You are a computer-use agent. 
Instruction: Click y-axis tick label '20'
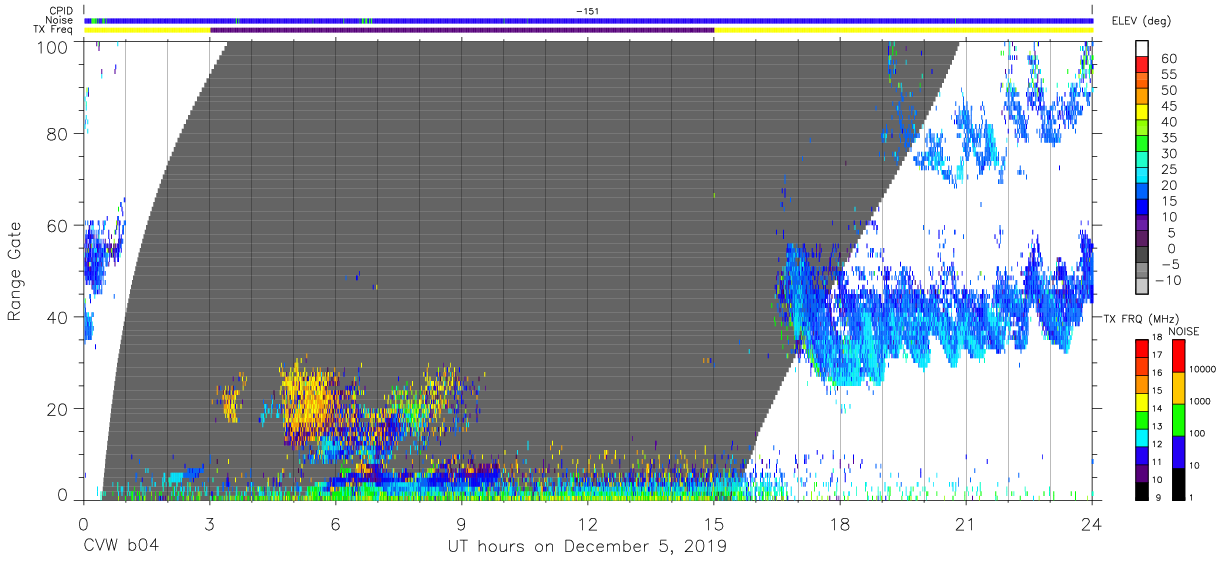(x=57, y=408)
